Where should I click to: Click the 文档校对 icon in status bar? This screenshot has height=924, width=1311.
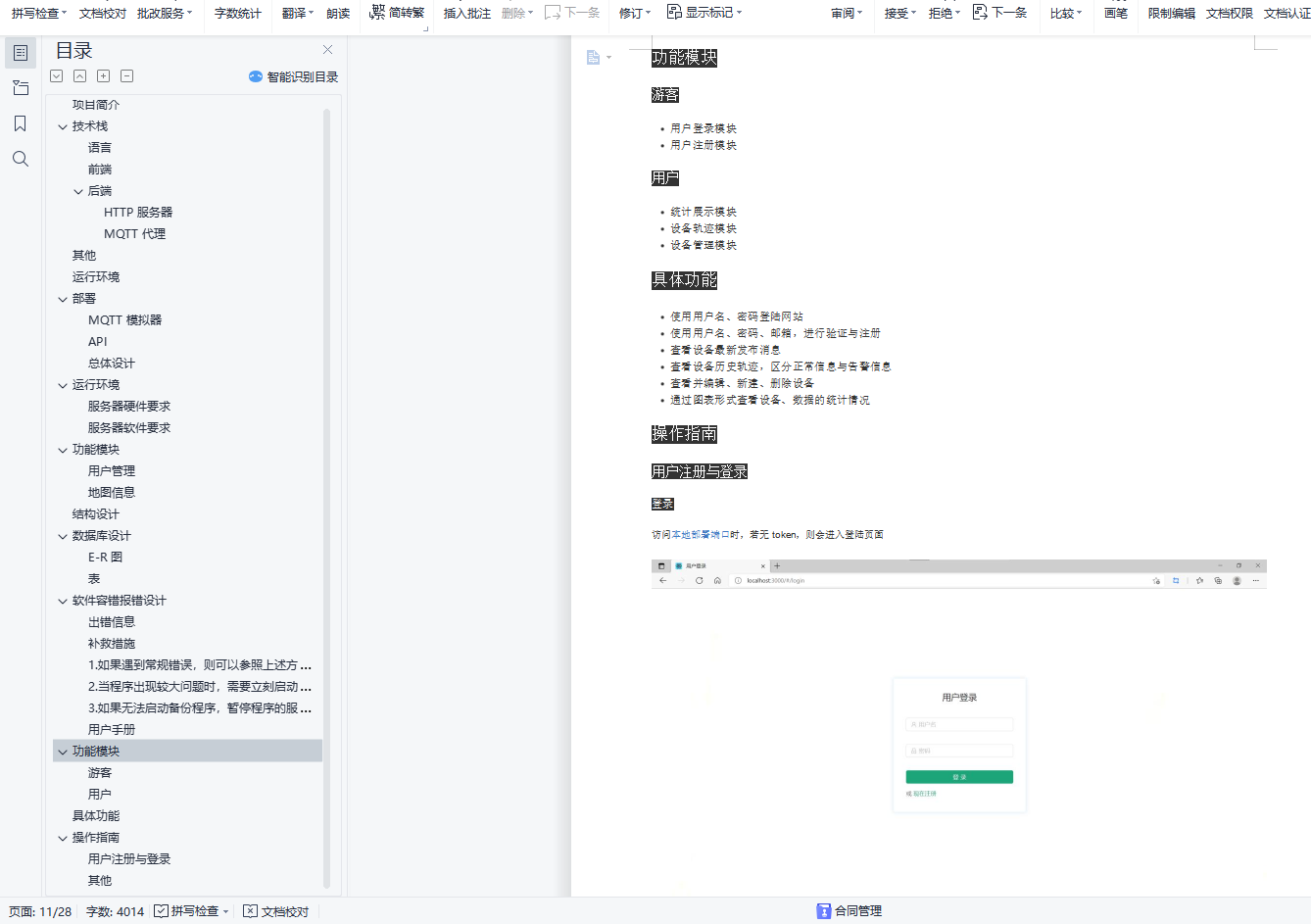pyautogui.click(x=251, y=911)
